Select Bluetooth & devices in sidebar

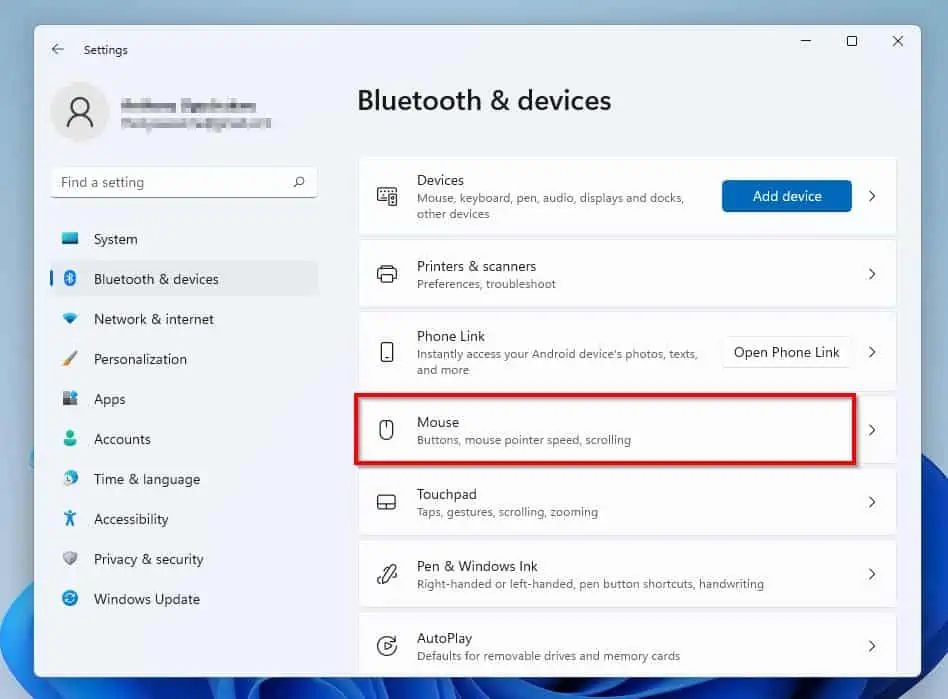click(x=184, y=279)
